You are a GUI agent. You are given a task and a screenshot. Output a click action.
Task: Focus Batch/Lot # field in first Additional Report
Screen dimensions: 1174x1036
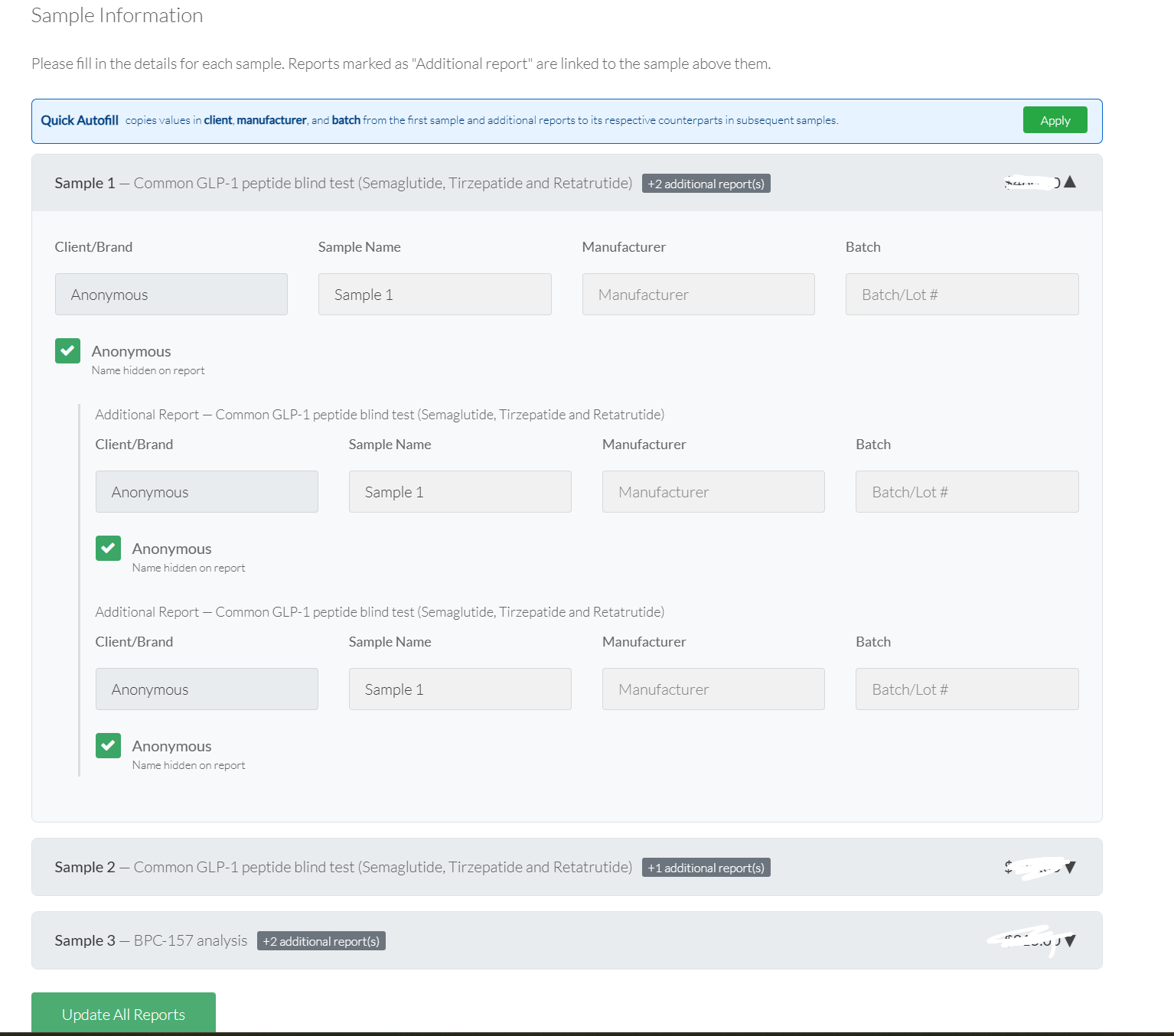967,492
